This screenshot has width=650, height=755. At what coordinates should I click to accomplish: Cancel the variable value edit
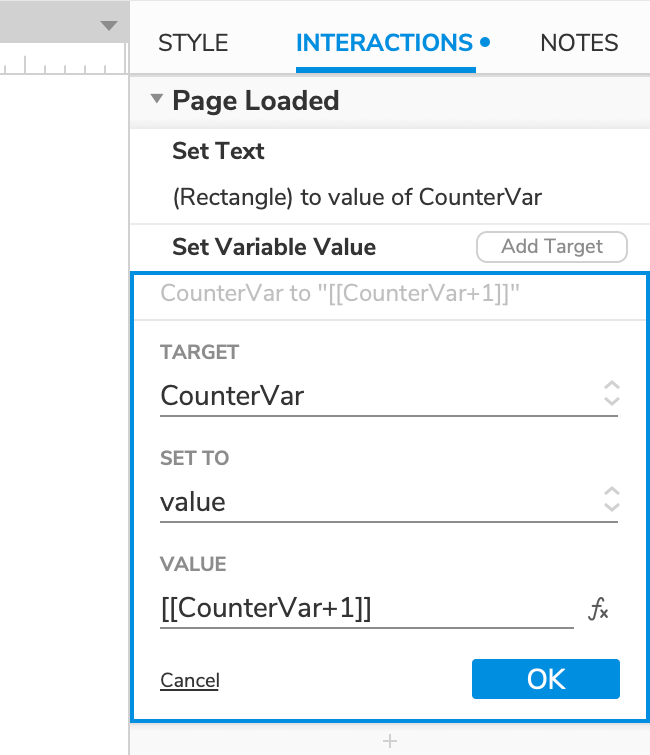click(x=189, y=681)
